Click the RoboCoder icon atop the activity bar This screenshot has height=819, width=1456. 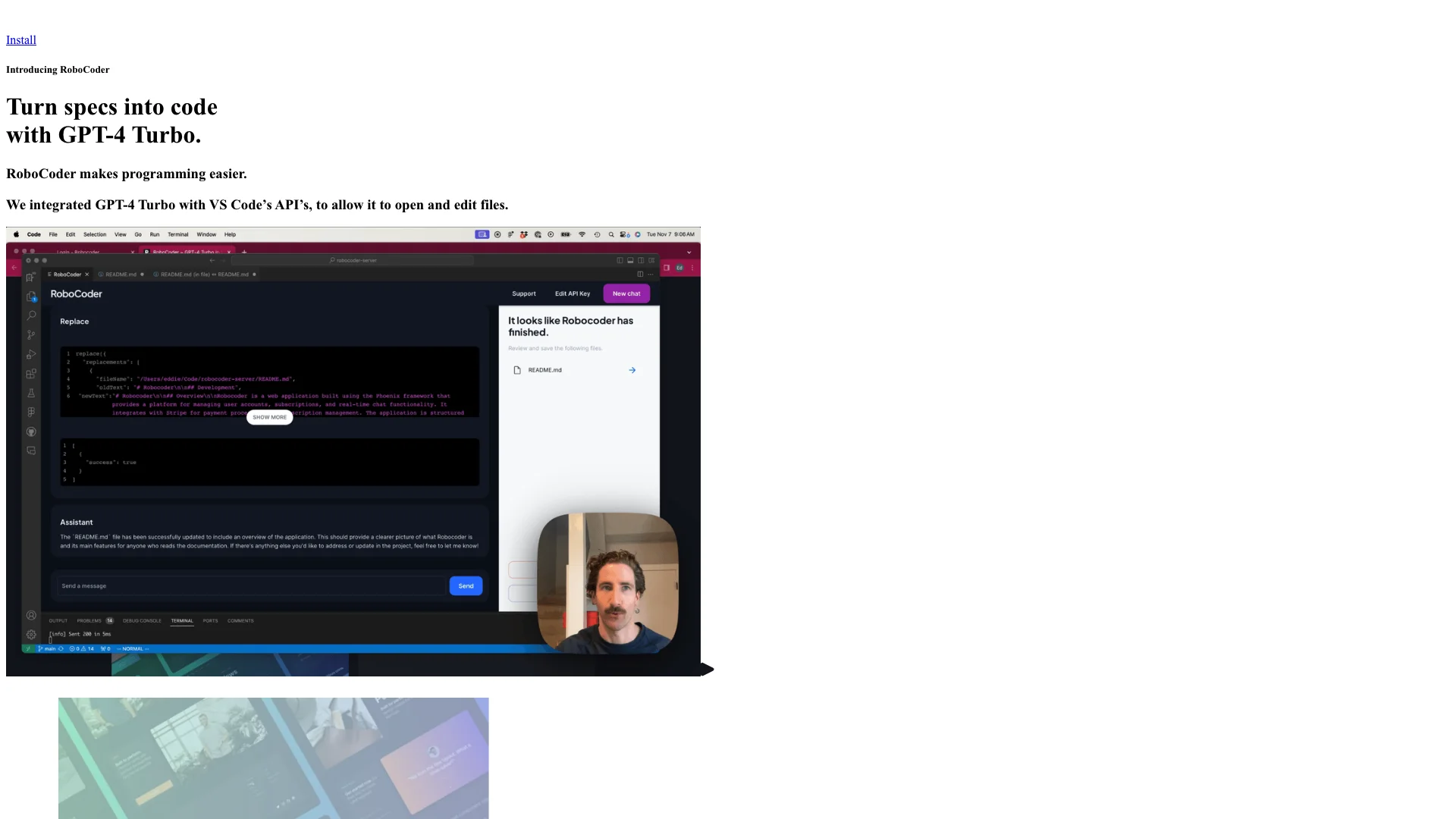point(31,277)
